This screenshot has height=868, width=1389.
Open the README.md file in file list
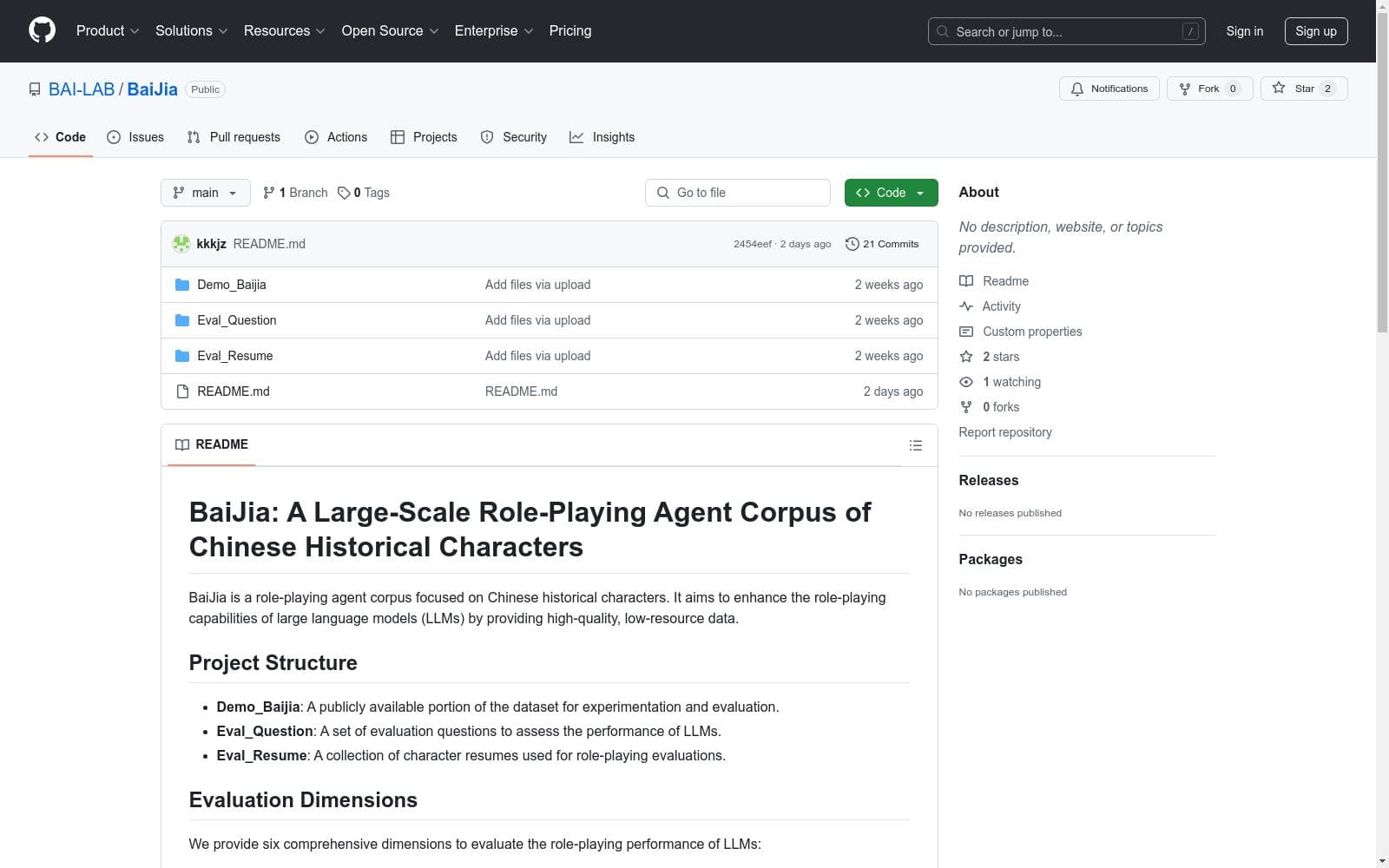tap(234, 391)
